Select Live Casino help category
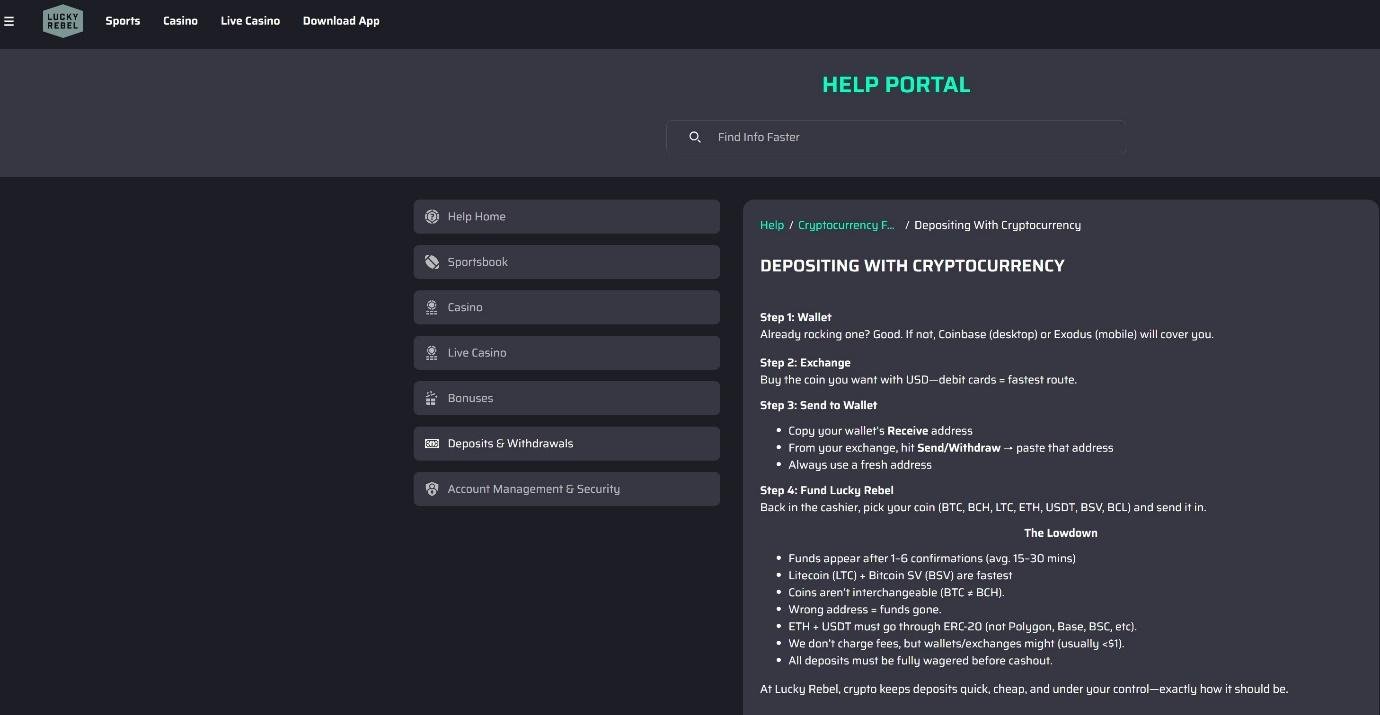Screen dimensions: 1380x715 click(x=567, y=353)
